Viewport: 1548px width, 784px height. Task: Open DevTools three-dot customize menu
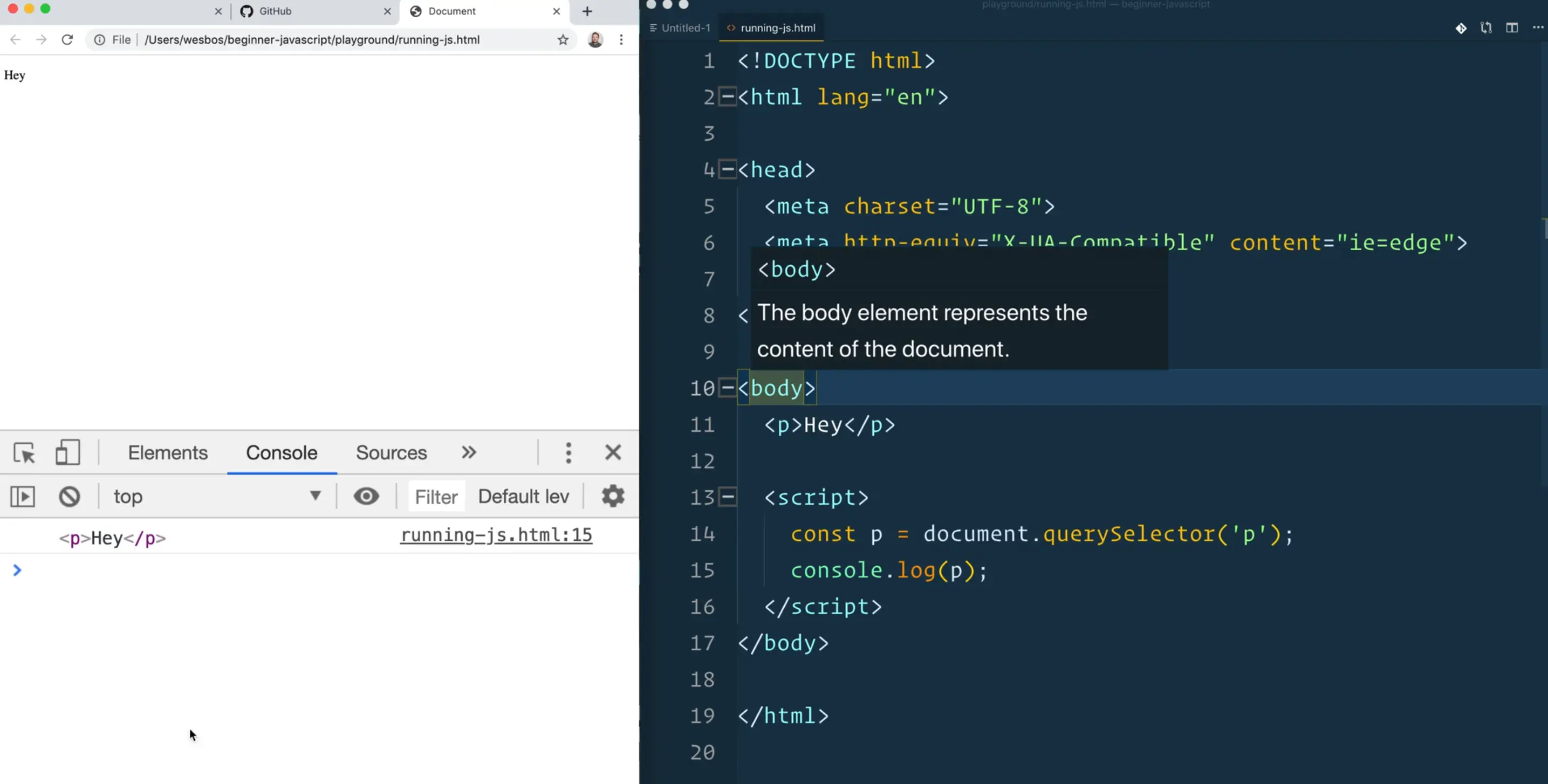pyautogui.click(x=568, y=452)
